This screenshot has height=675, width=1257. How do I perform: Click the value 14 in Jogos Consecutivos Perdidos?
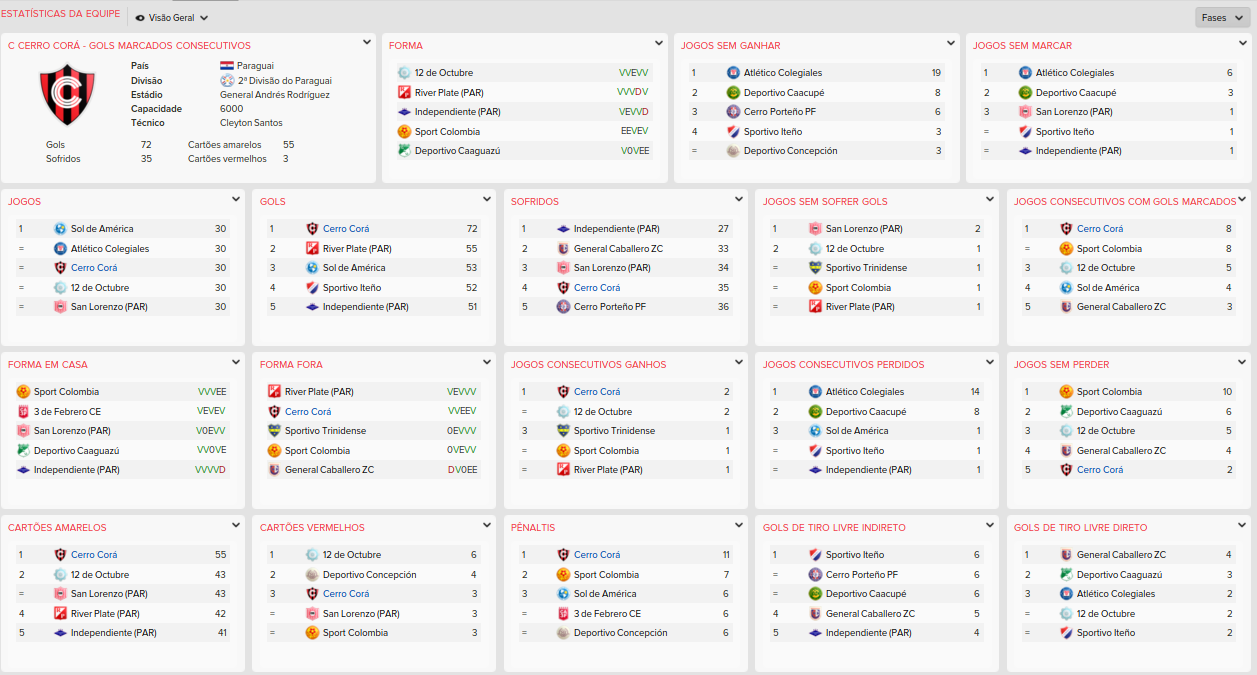click(975, 392)
